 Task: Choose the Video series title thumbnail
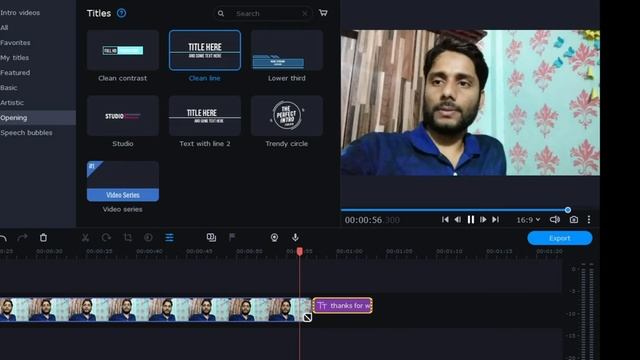123,181
